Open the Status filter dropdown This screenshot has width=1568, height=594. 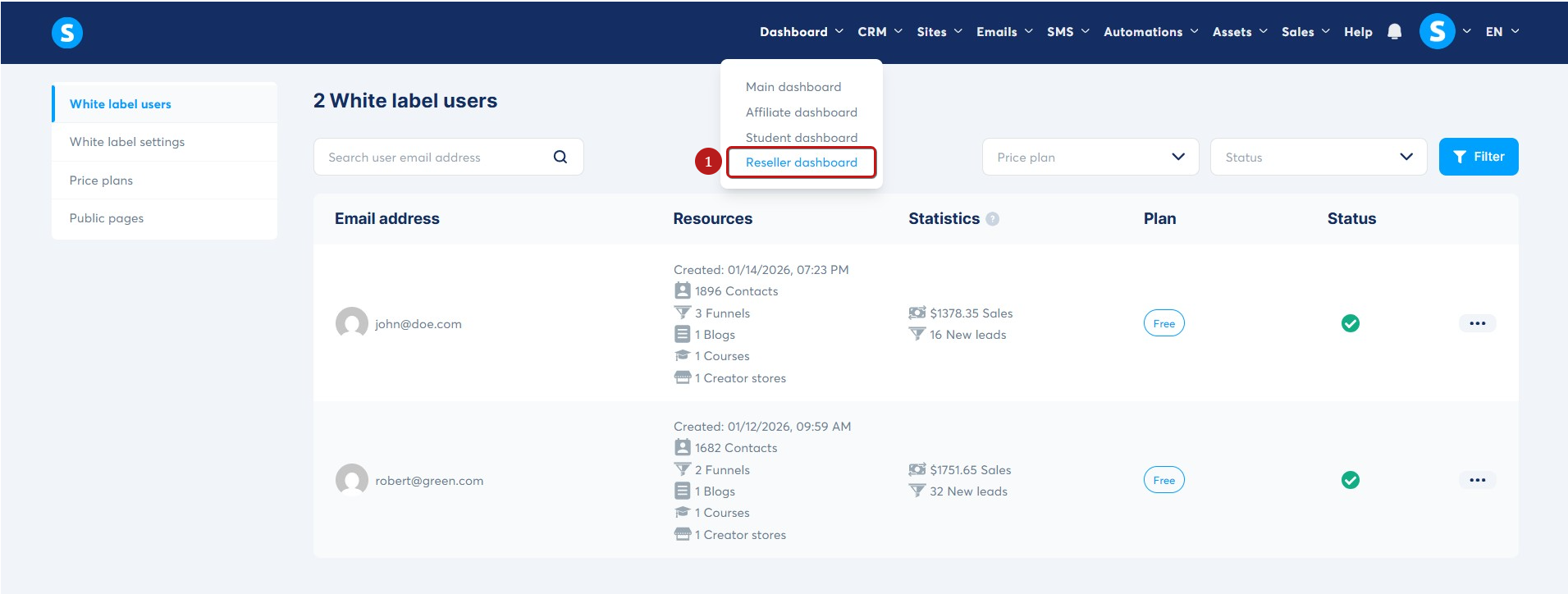point(1319,157)
